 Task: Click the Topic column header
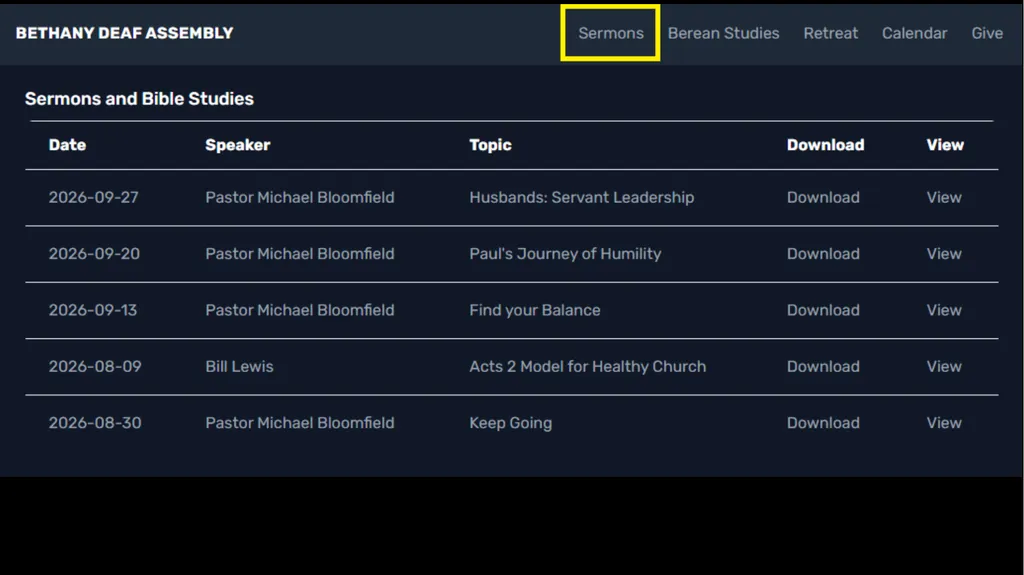point(490,145)
